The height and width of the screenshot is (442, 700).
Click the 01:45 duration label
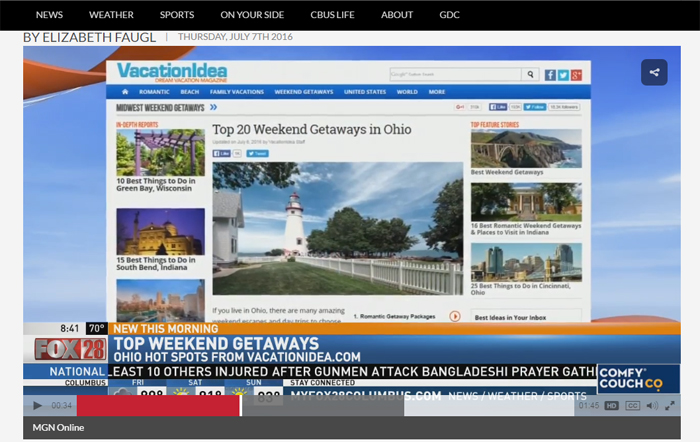589,405
